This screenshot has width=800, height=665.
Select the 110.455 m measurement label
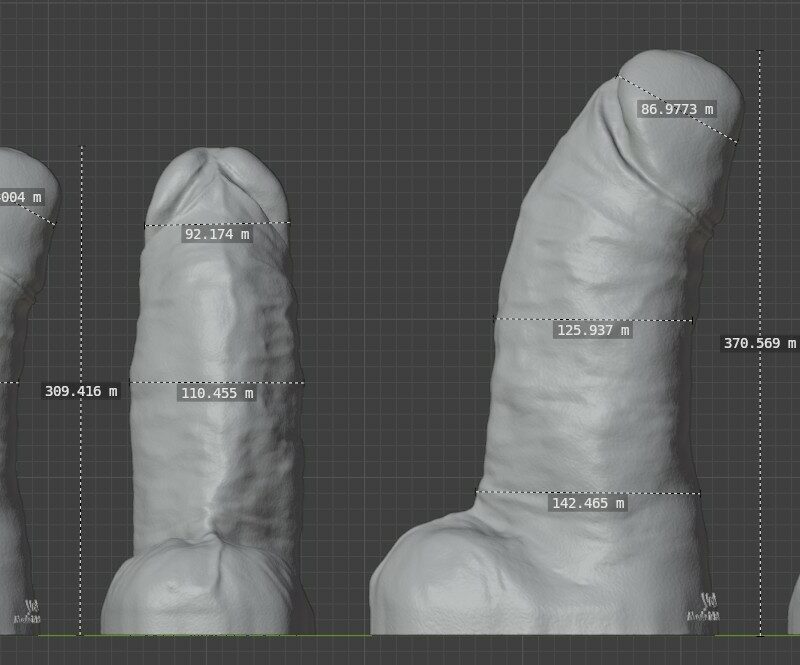[217, 393]
